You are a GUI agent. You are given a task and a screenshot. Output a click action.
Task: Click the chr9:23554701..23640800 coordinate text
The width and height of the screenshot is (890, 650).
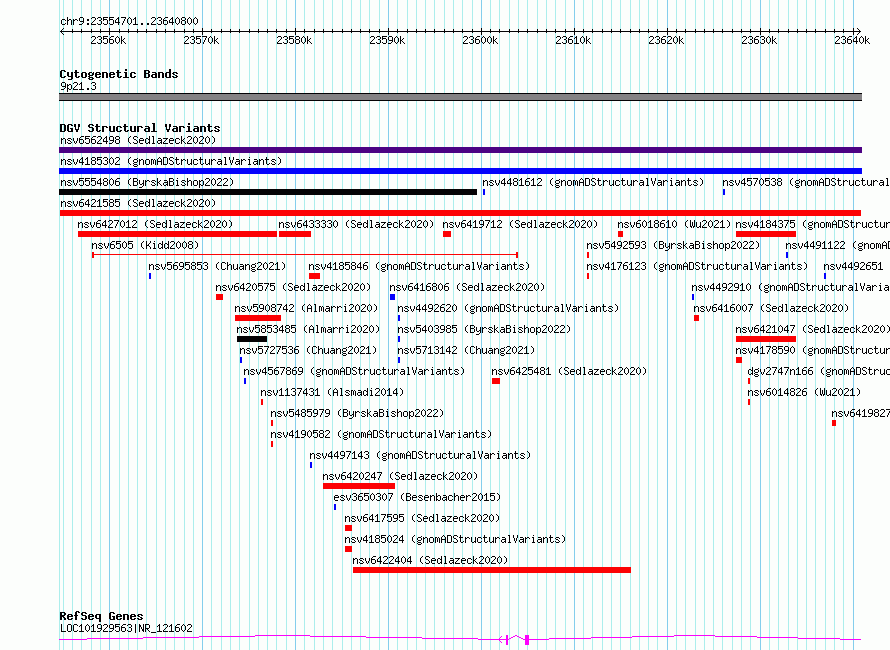[x=129, y=22]
